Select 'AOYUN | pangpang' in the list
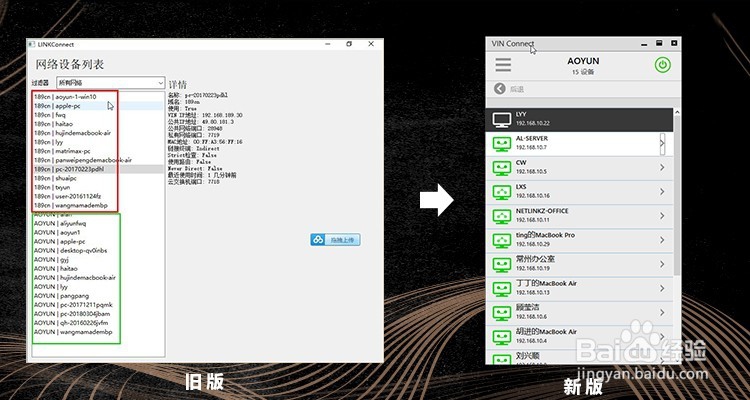 pyautogui.click(x=61, y=296)
